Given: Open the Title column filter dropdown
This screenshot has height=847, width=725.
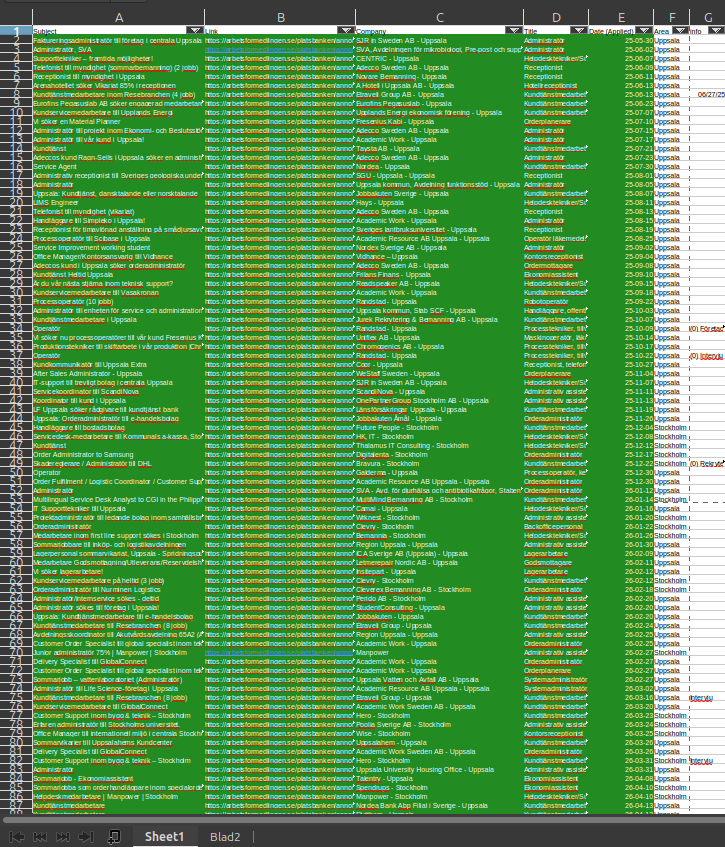Looking at the screenshot, I should [x=579, y=31].
